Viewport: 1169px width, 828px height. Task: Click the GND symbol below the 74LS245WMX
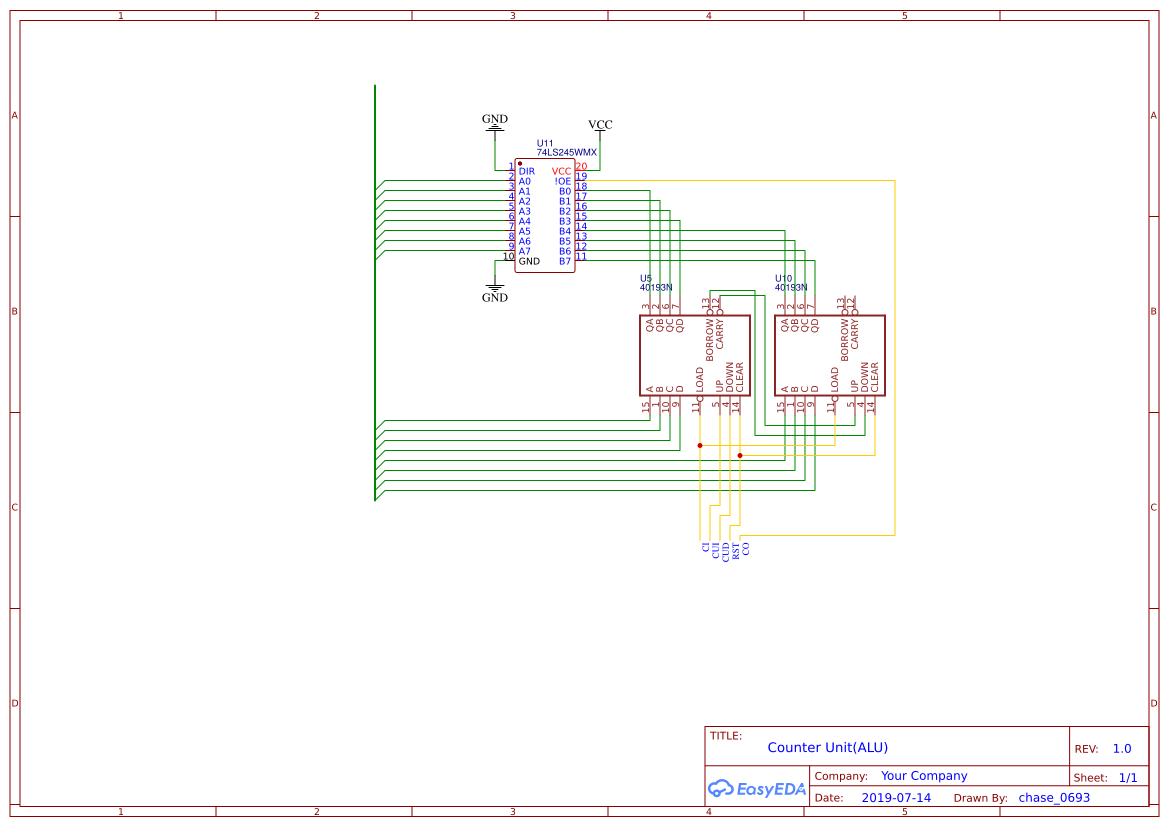495,292
